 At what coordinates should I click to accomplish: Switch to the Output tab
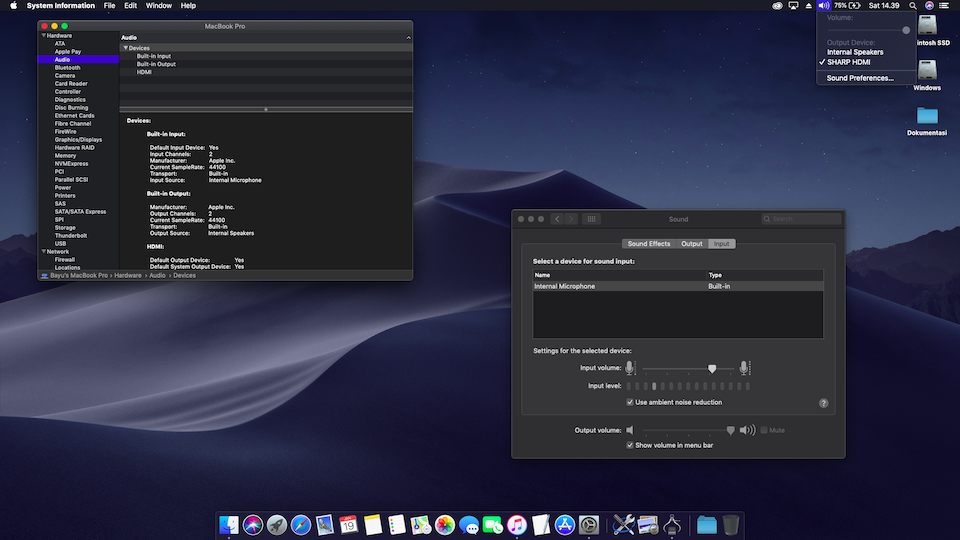pyautogui.click(x=692, y=244)
